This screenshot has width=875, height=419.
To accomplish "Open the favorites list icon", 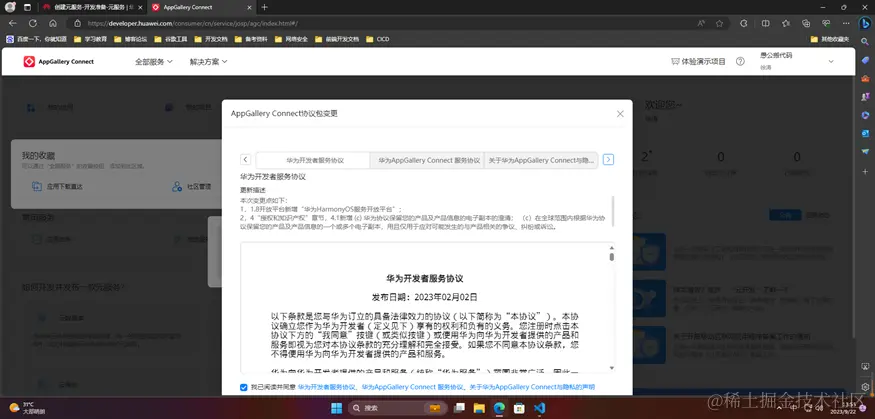I will [x=786, y=23].
